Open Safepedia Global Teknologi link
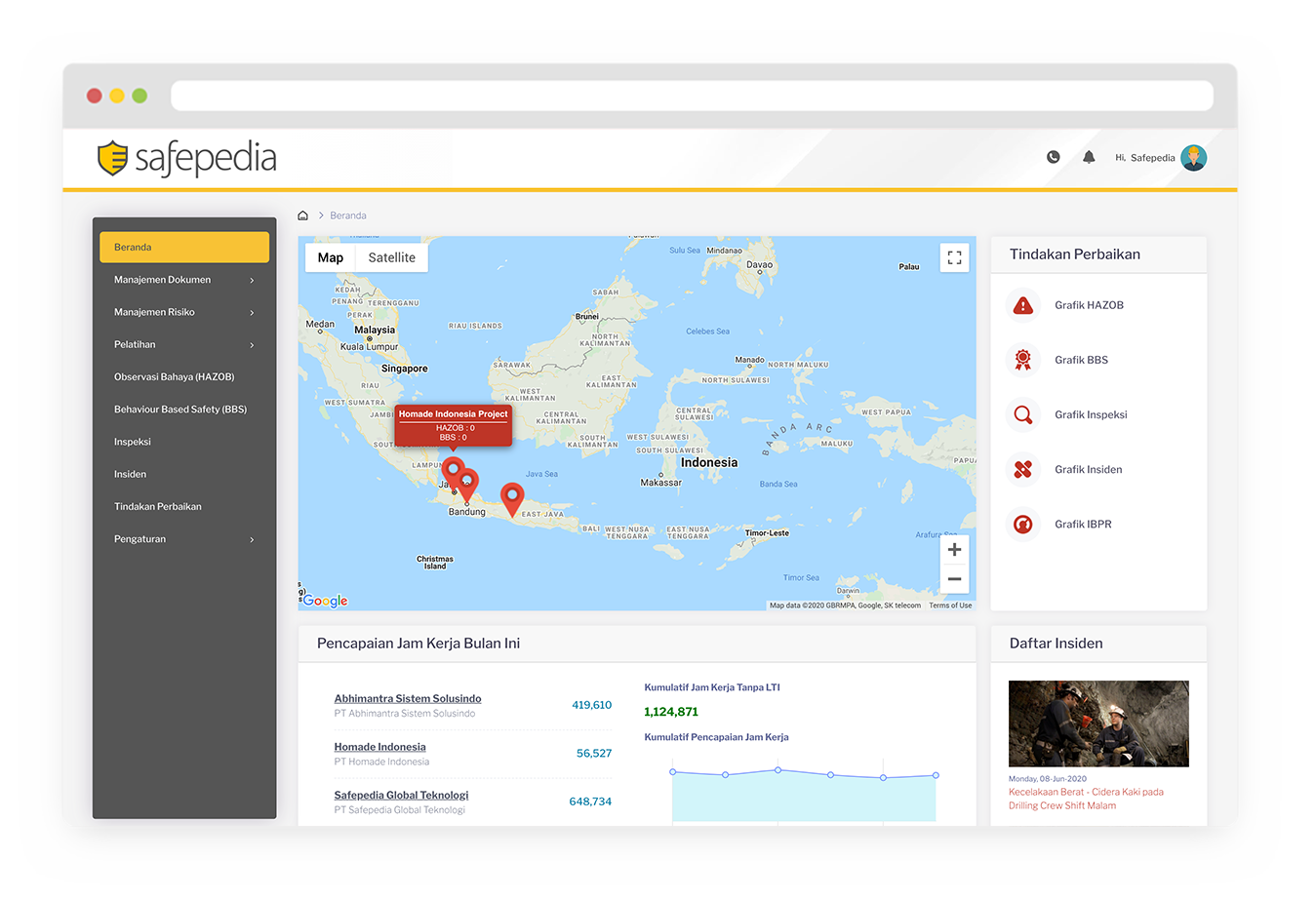 (401, 795)
